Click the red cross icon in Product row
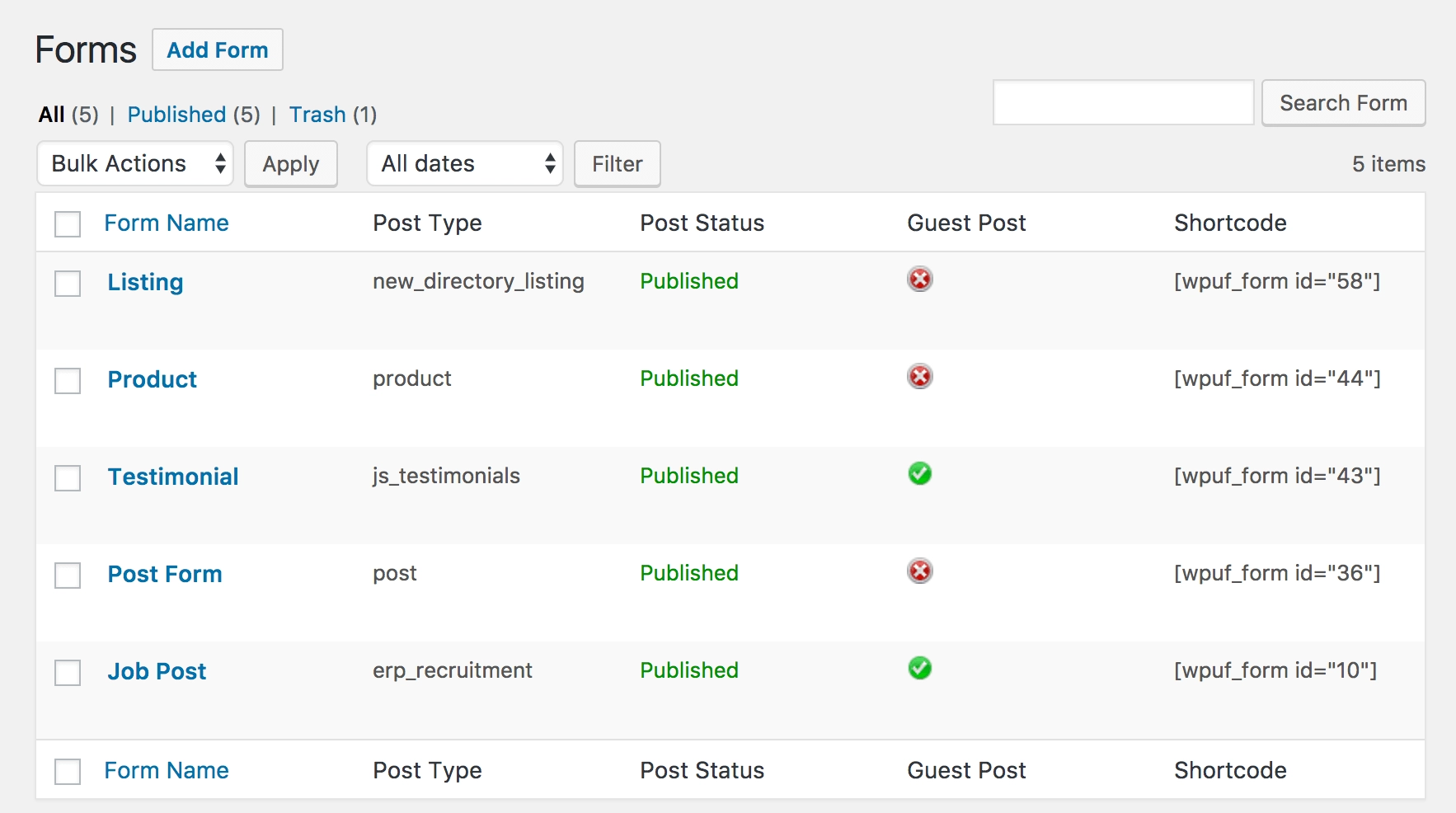 [x=919, y=377]
